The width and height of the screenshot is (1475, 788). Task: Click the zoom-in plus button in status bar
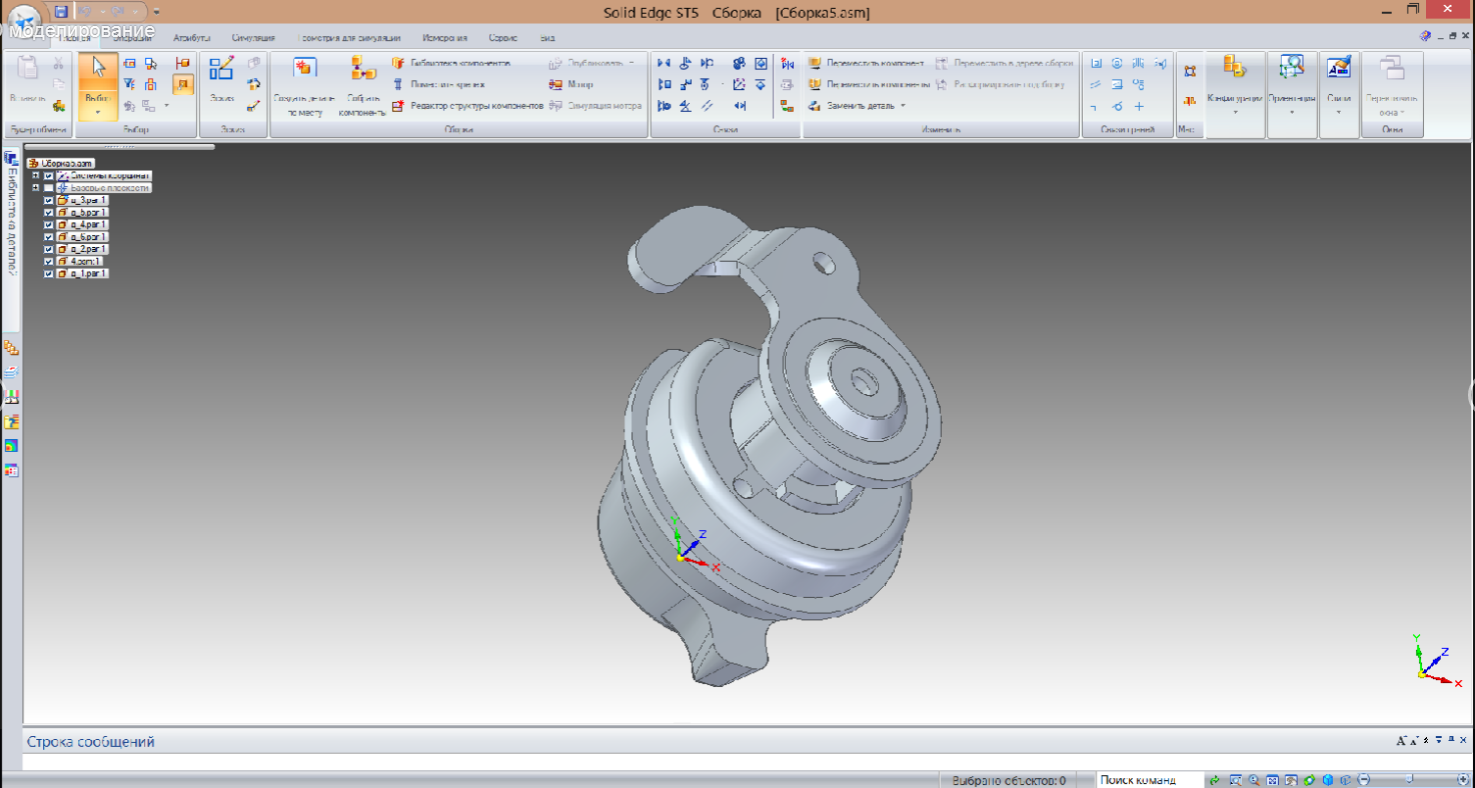pyautogui.click(x=1463, y=779)
